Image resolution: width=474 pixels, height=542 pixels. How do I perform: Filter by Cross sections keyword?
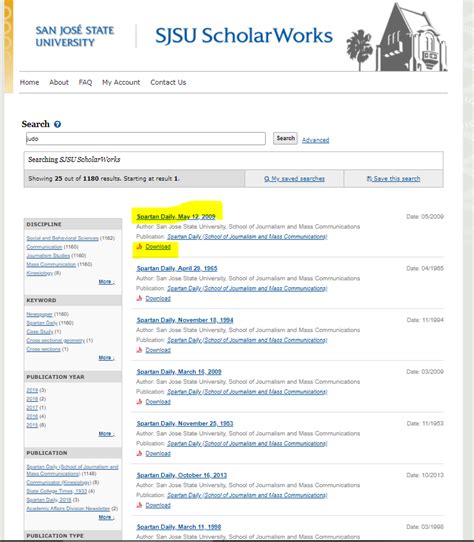pos(43,349)
